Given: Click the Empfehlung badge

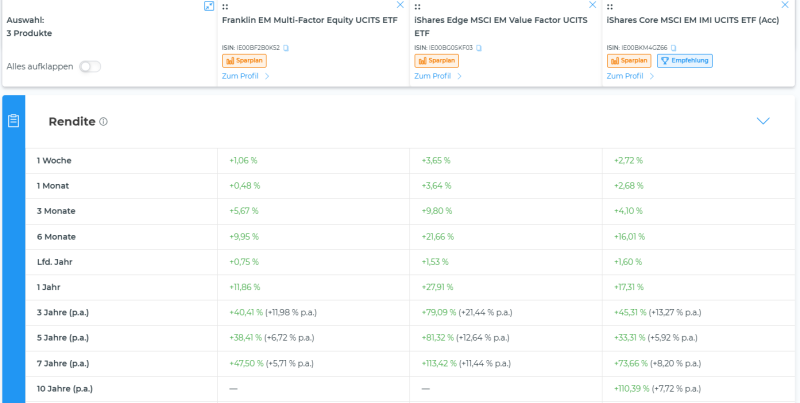Looking at the screenshot, I should click(x=685, y=61).
